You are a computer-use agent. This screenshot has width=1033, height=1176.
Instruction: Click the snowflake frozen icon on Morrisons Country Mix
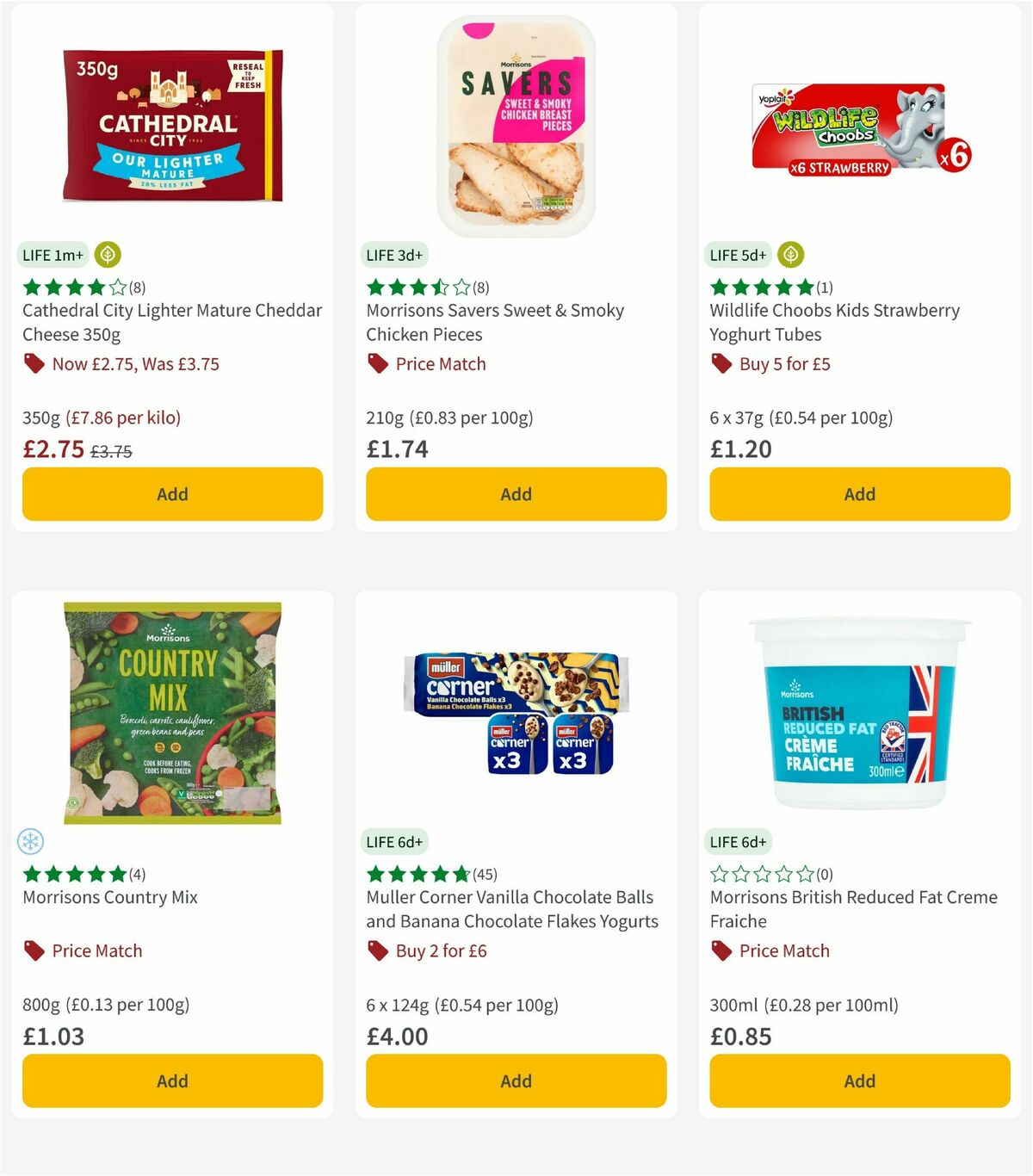pos(31,840)
